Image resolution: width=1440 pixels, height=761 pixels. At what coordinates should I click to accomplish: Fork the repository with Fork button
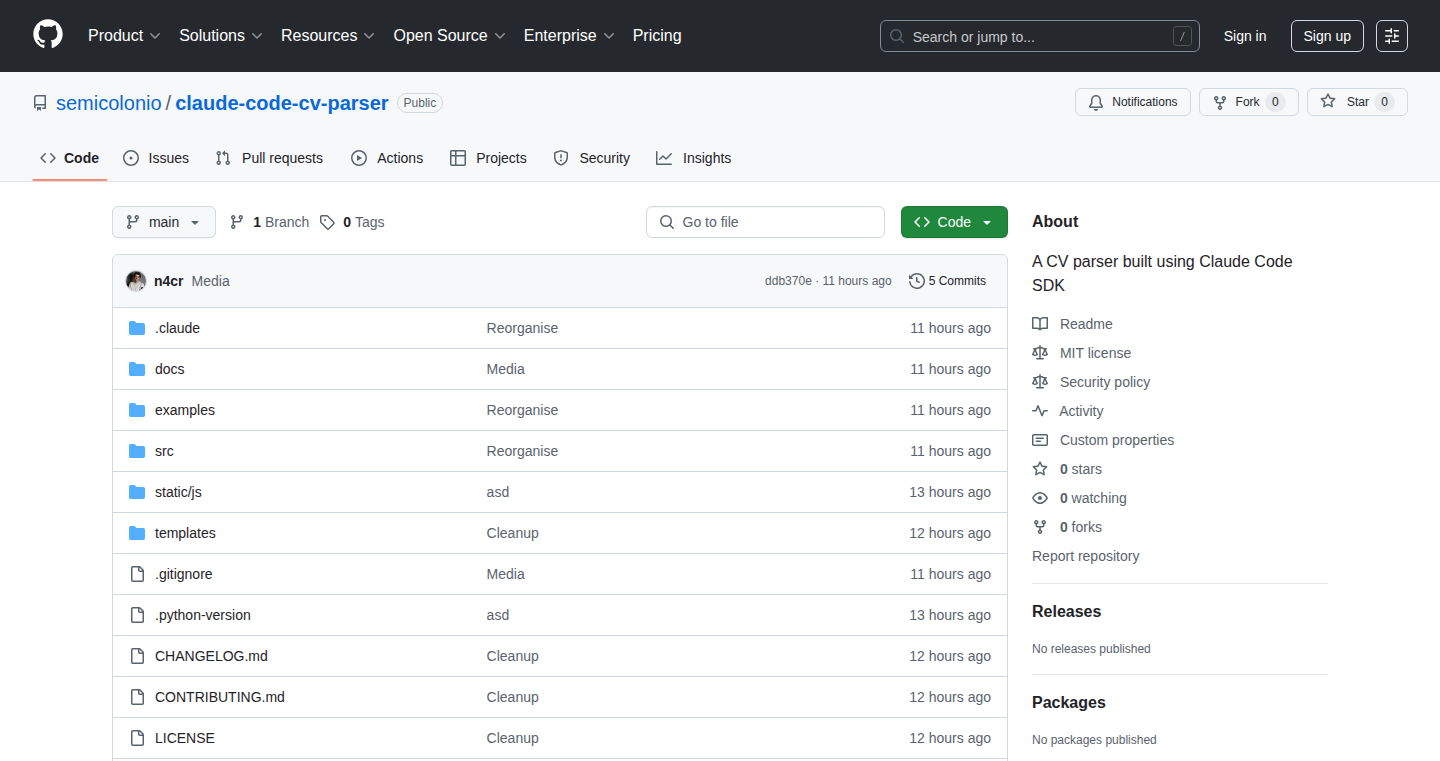1248,102
